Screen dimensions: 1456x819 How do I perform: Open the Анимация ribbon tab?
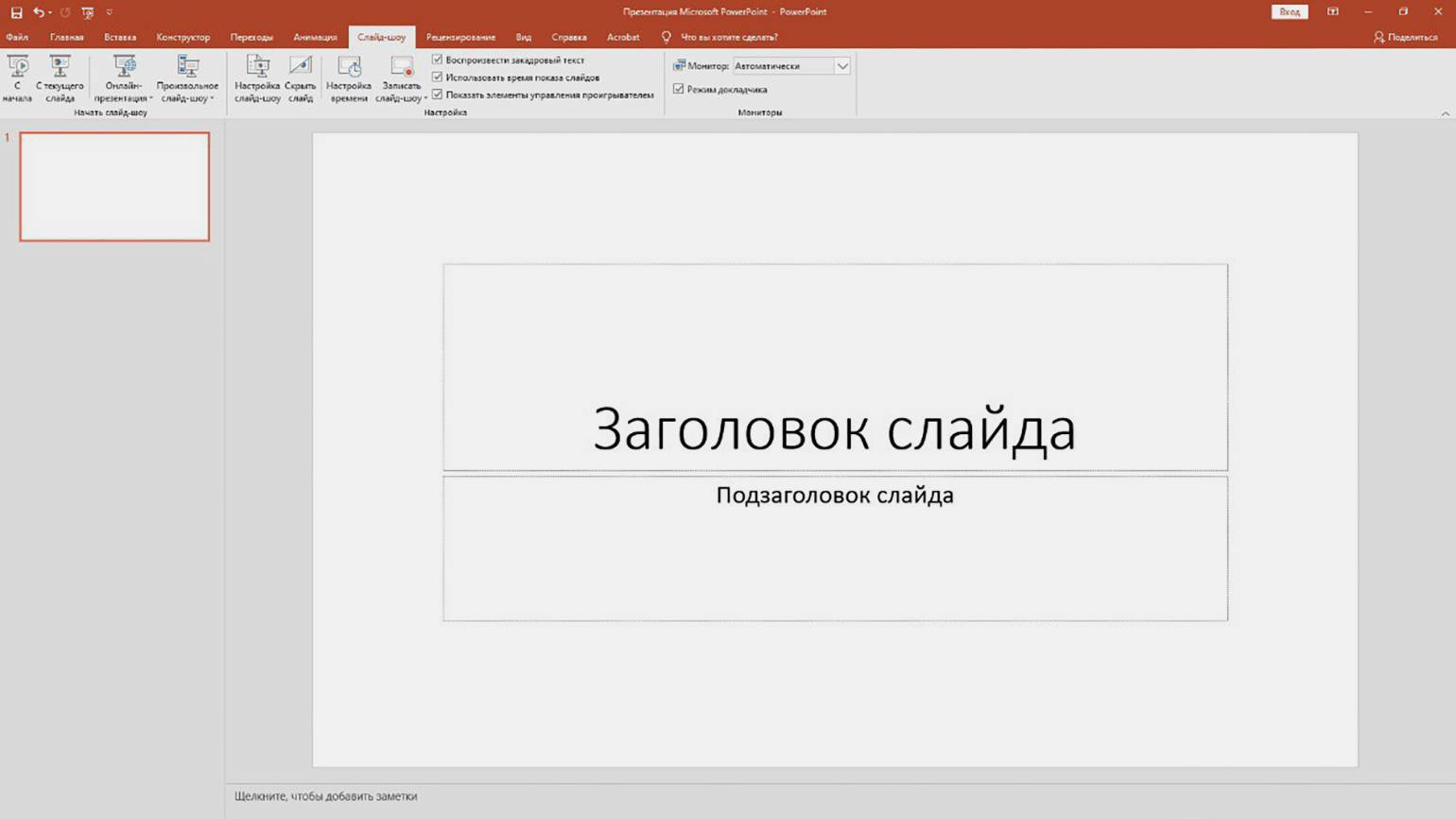315,38
